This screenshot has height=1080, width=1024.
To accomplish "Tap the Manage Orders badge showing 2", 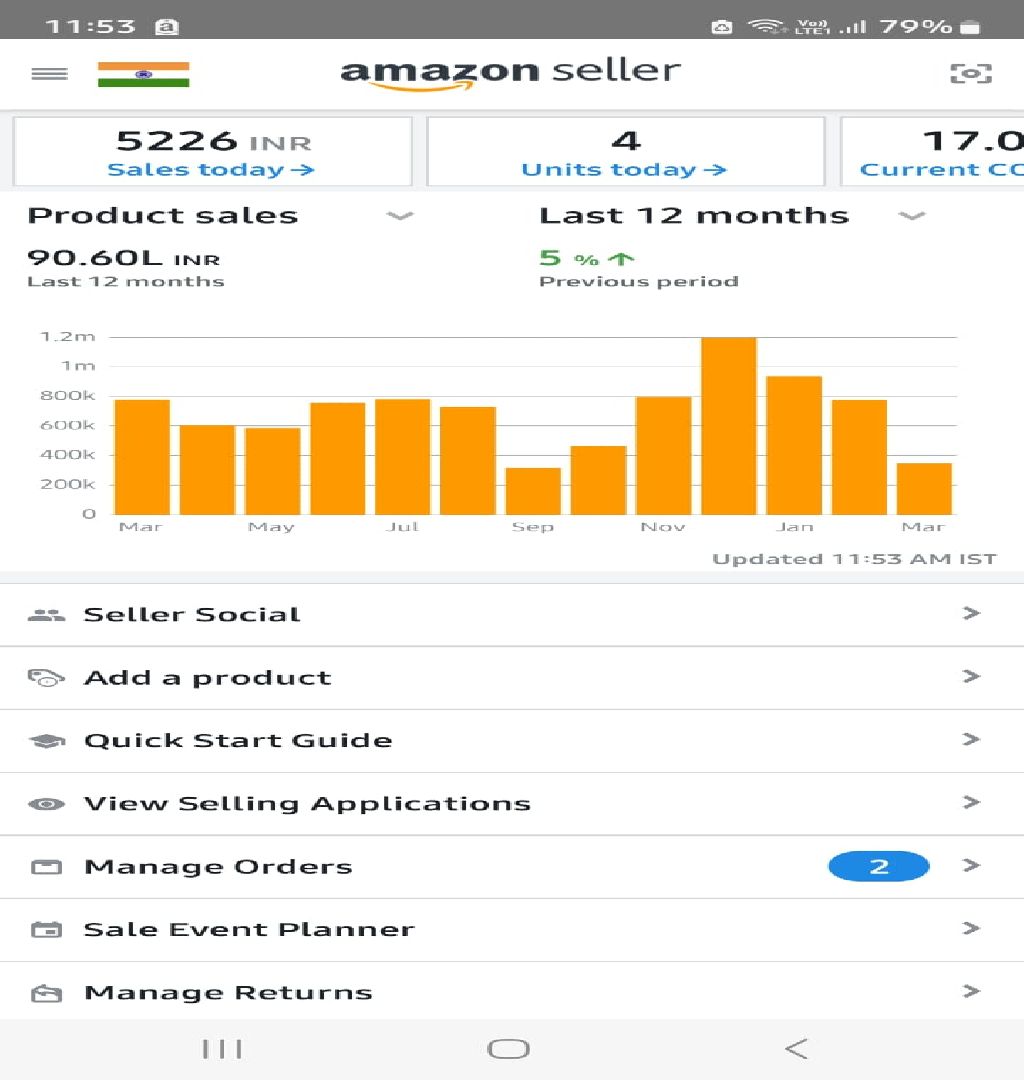I will click(879, 866).
